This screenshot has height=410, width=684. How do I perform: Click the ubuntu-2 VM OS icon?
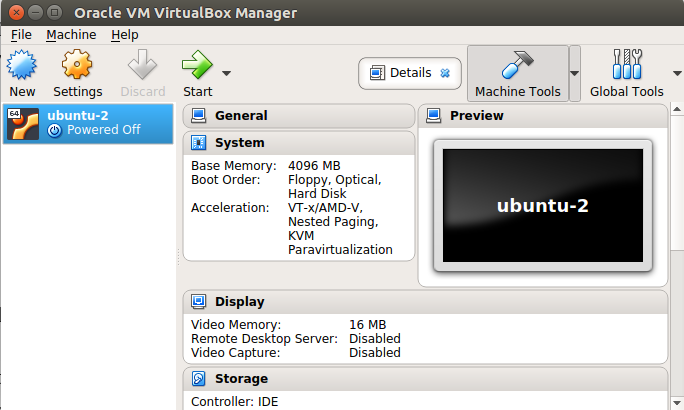tap(23, 124)
